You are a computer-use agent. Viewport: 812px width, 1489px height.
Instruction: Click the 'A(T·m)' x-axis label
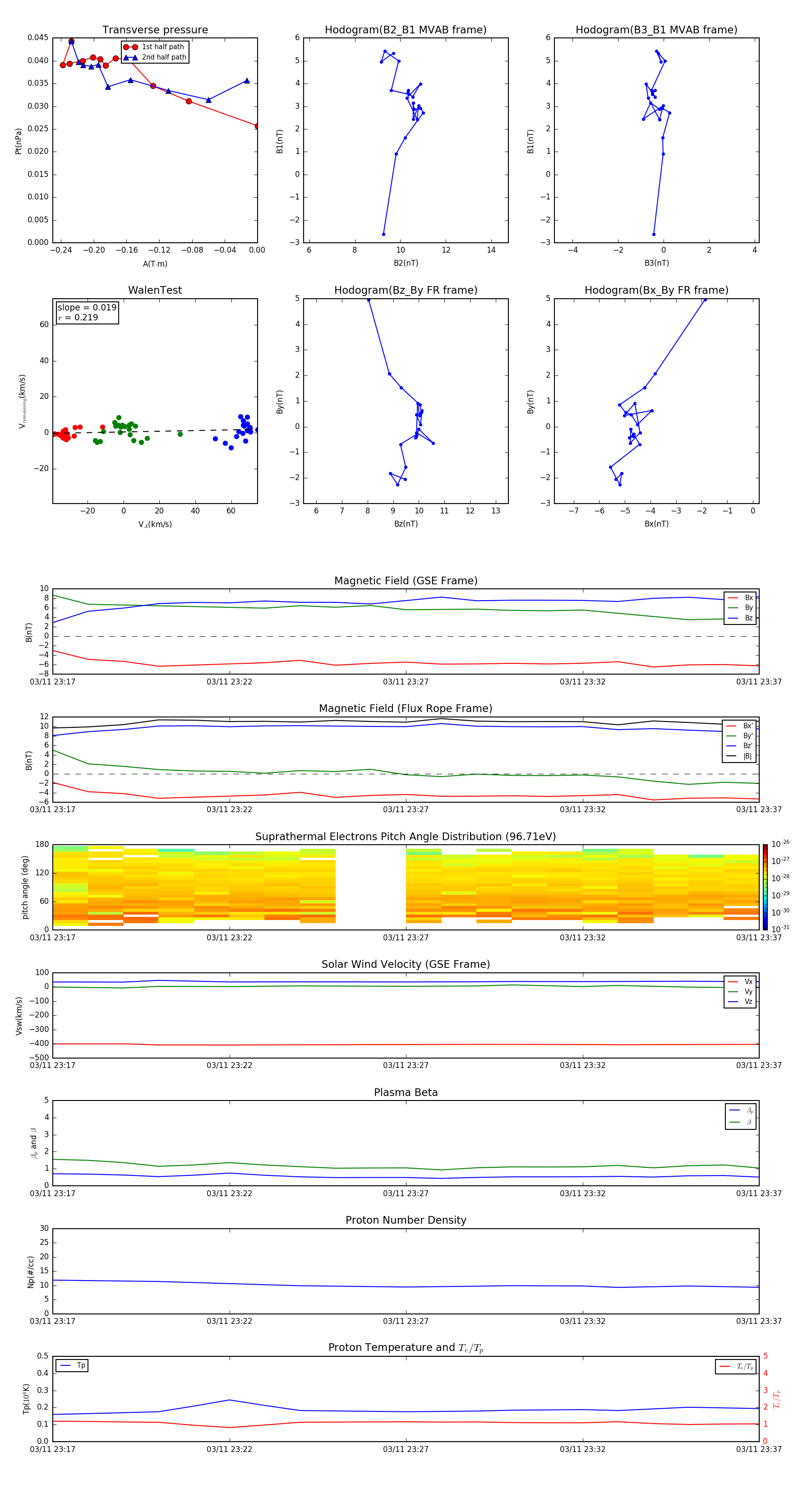[155, 264]
